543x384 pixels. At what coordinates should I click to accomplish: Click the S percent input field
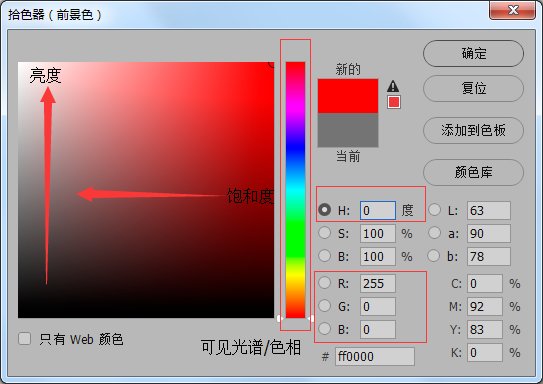(x=378, y=233)
